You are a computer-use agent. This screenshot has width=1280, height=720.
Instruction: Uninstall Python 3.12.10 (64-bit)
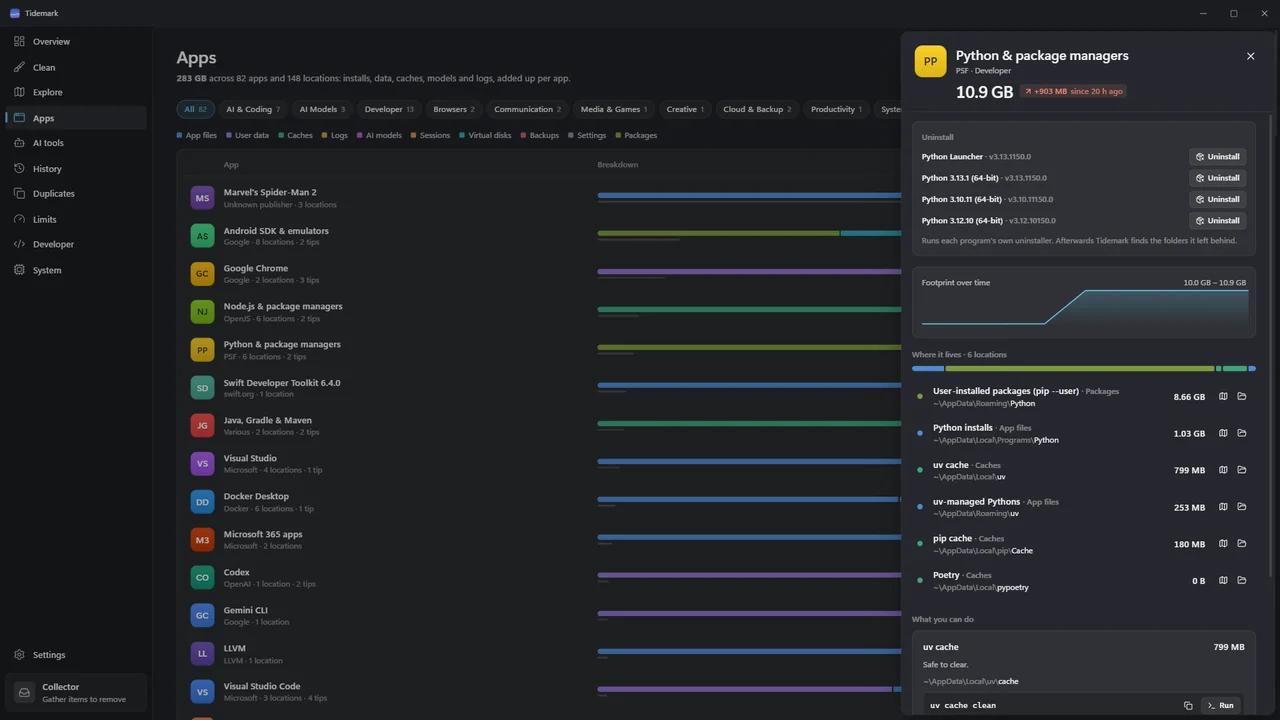click(1217, 220)
